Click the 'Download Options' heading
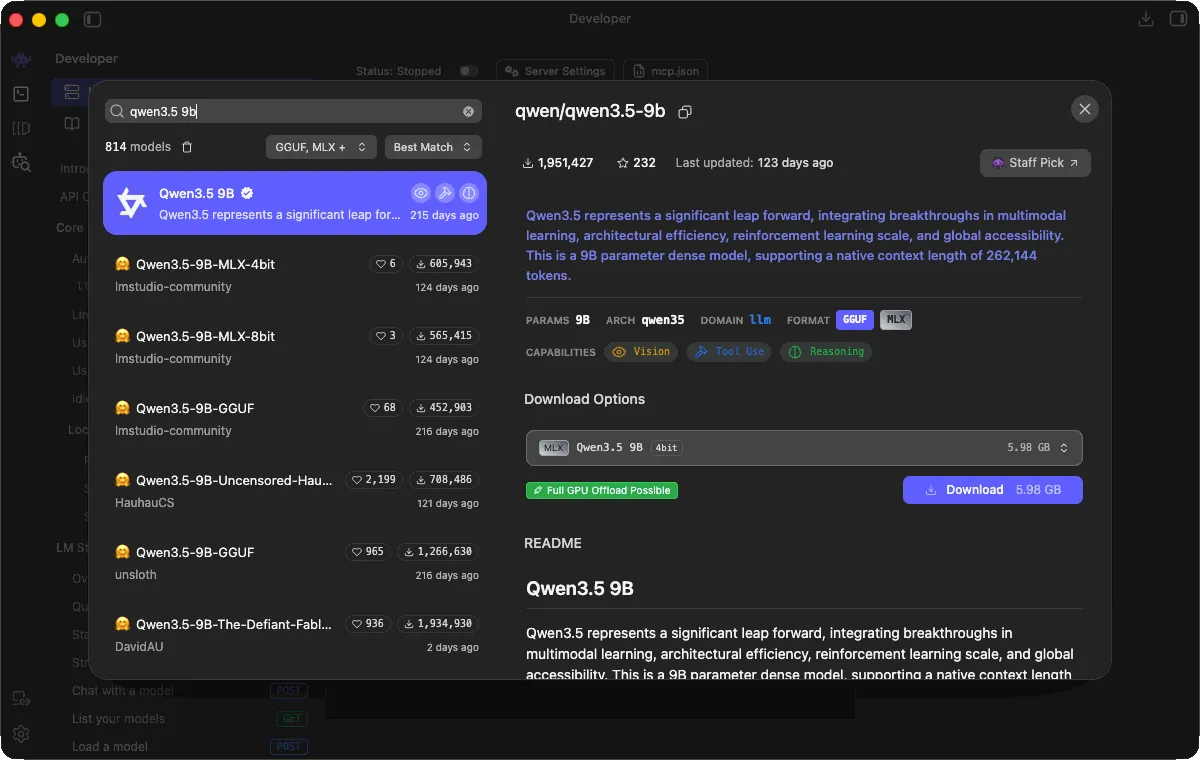The height and width of the screenshot is (760, 1200). tap(585, 399)
